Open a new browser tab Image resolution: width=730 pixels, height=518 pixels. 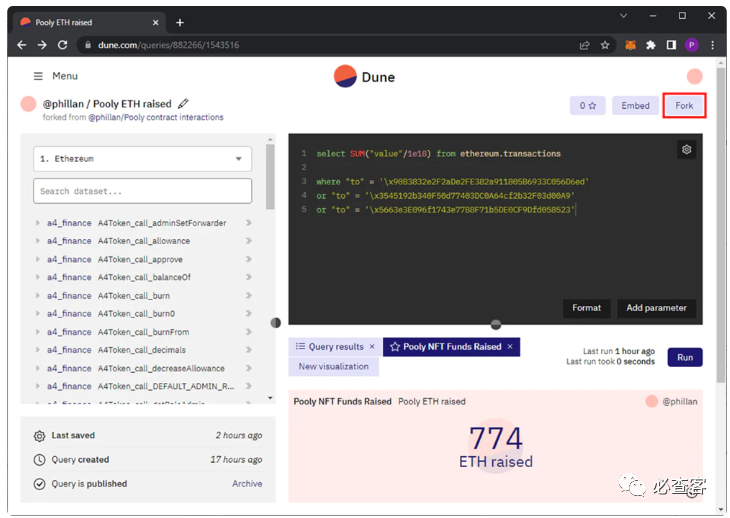(x=180, y=22)
